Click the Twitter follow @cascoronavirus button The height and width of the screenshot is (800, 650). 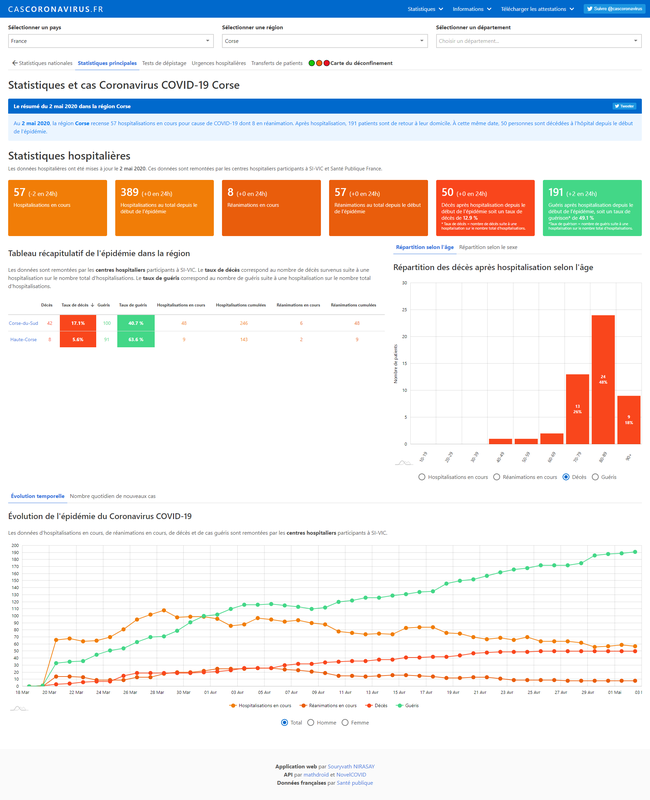[613, 8]
